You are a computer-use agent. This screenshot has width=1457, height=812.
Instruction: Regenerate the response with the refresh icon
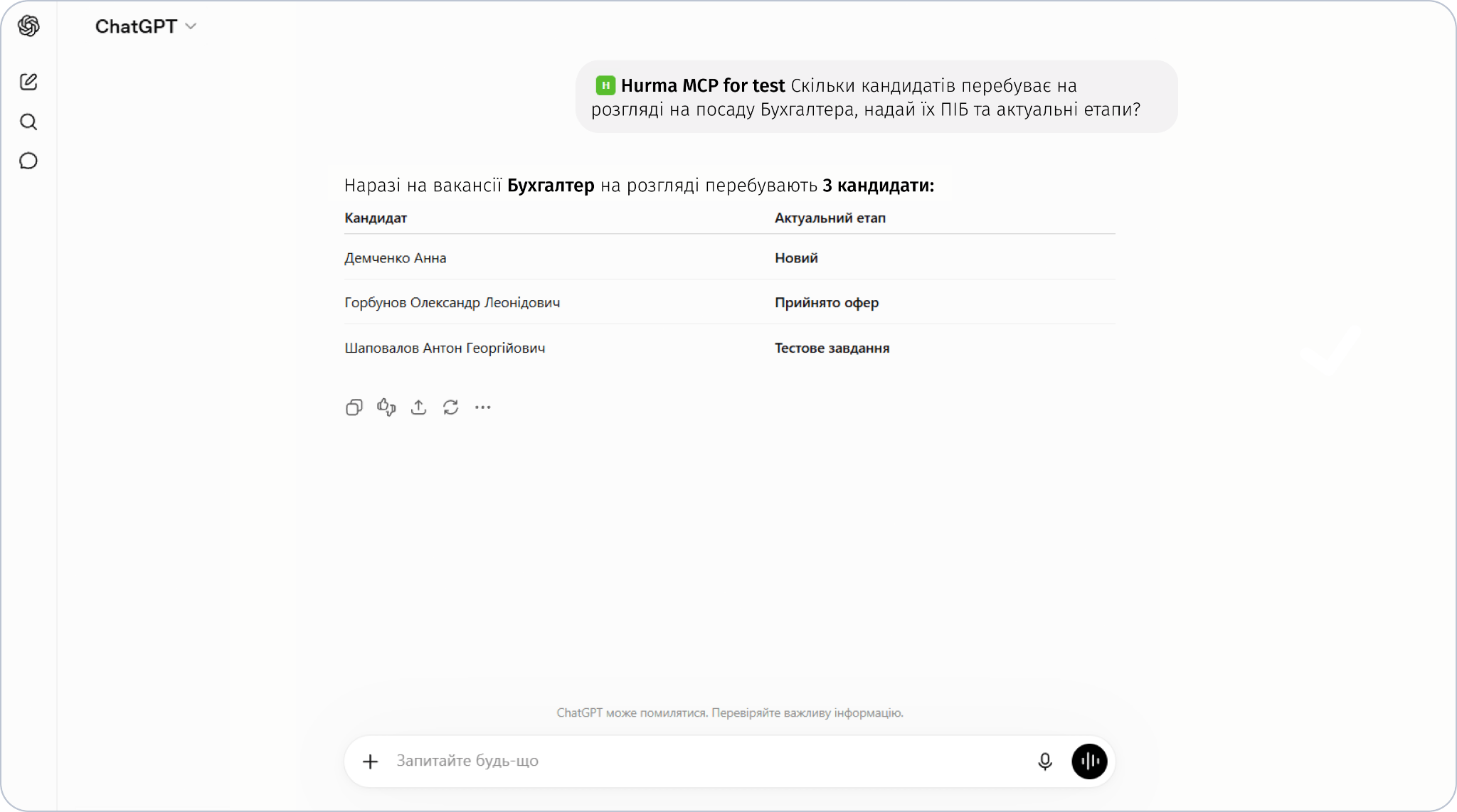[x=450, y=407]
